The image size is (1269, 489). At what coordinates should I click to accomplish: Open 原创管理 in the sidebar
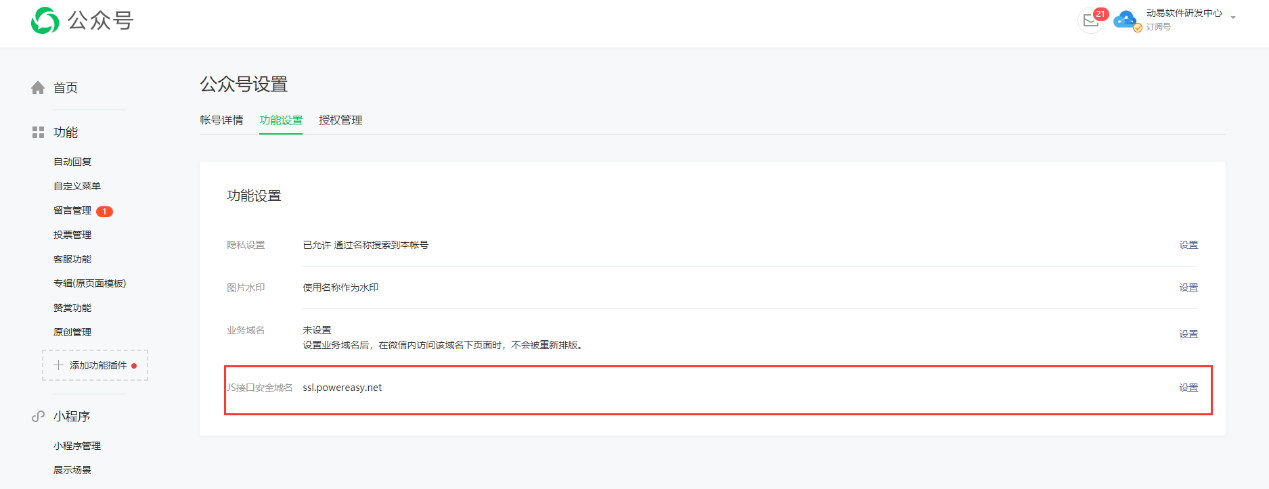[x=73, y=332]
